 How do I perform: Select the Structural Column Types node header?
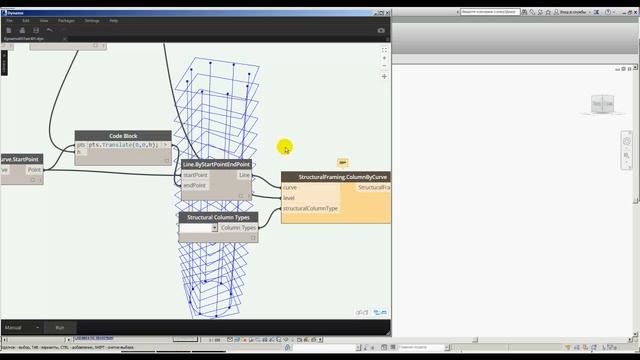(x=218, y=217)
